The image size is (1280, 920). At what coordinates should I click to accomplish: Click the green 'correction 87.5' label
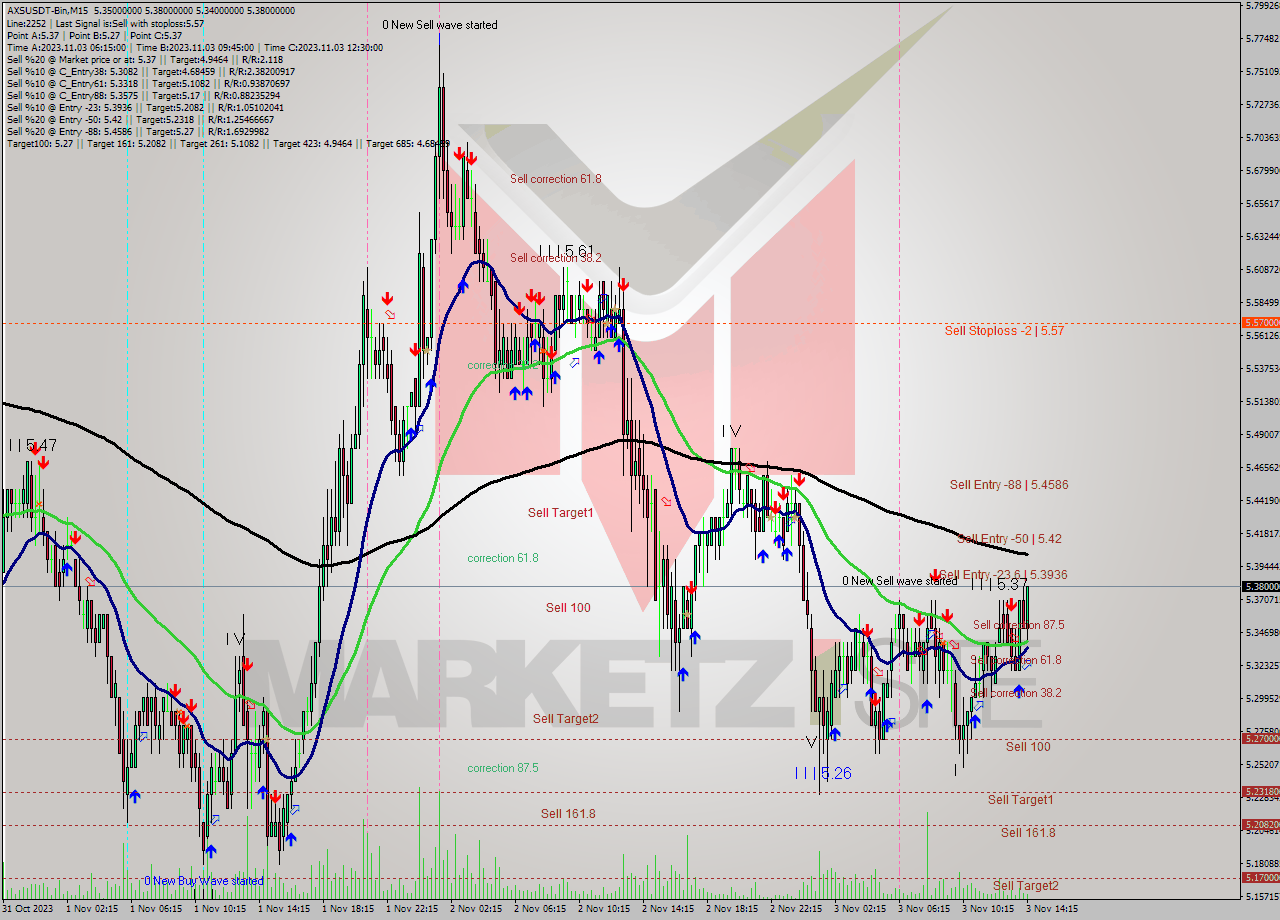(x=503, y=768)
